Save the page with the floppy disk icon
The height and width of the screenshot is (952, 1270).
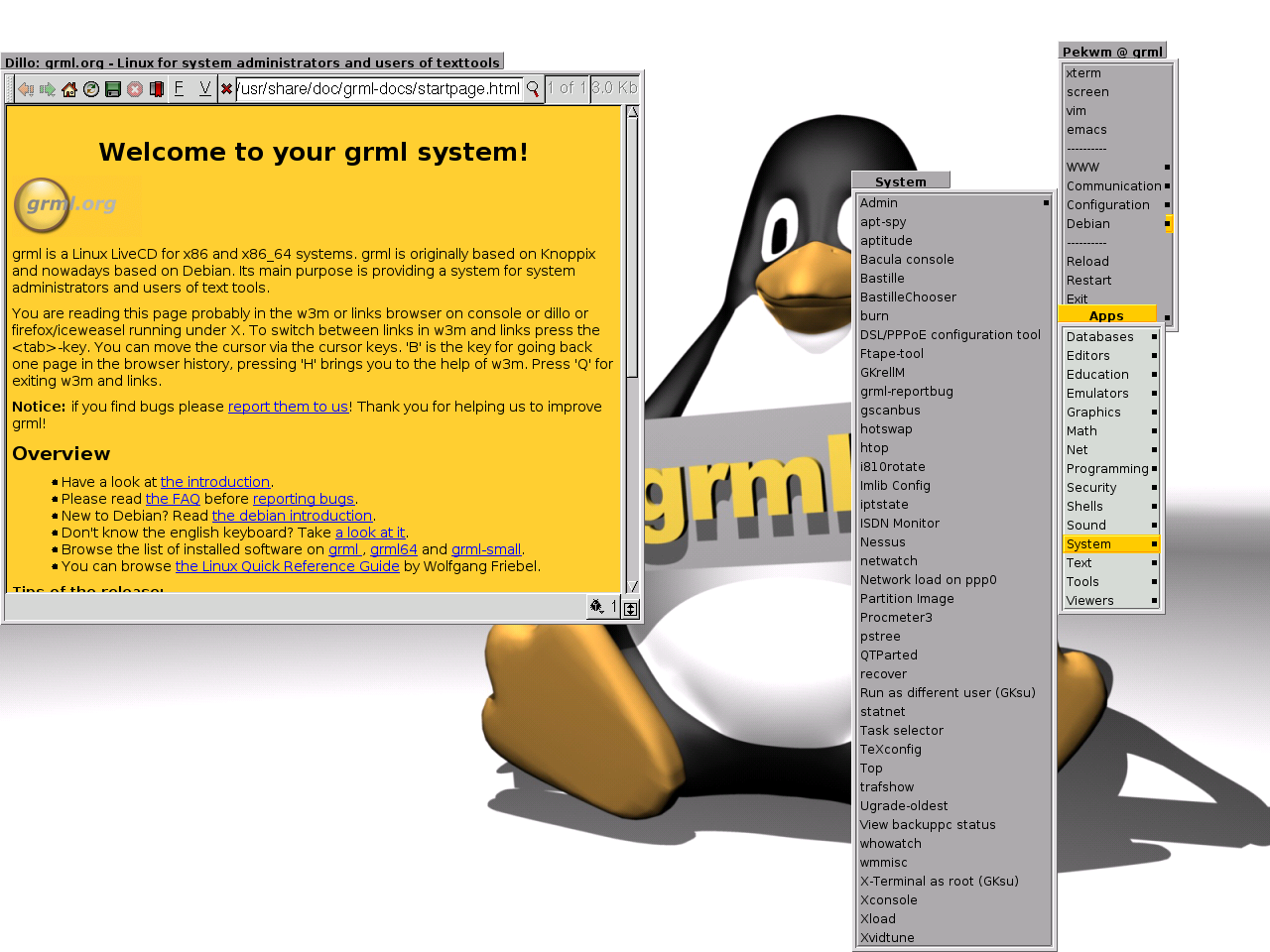[113, 89]
